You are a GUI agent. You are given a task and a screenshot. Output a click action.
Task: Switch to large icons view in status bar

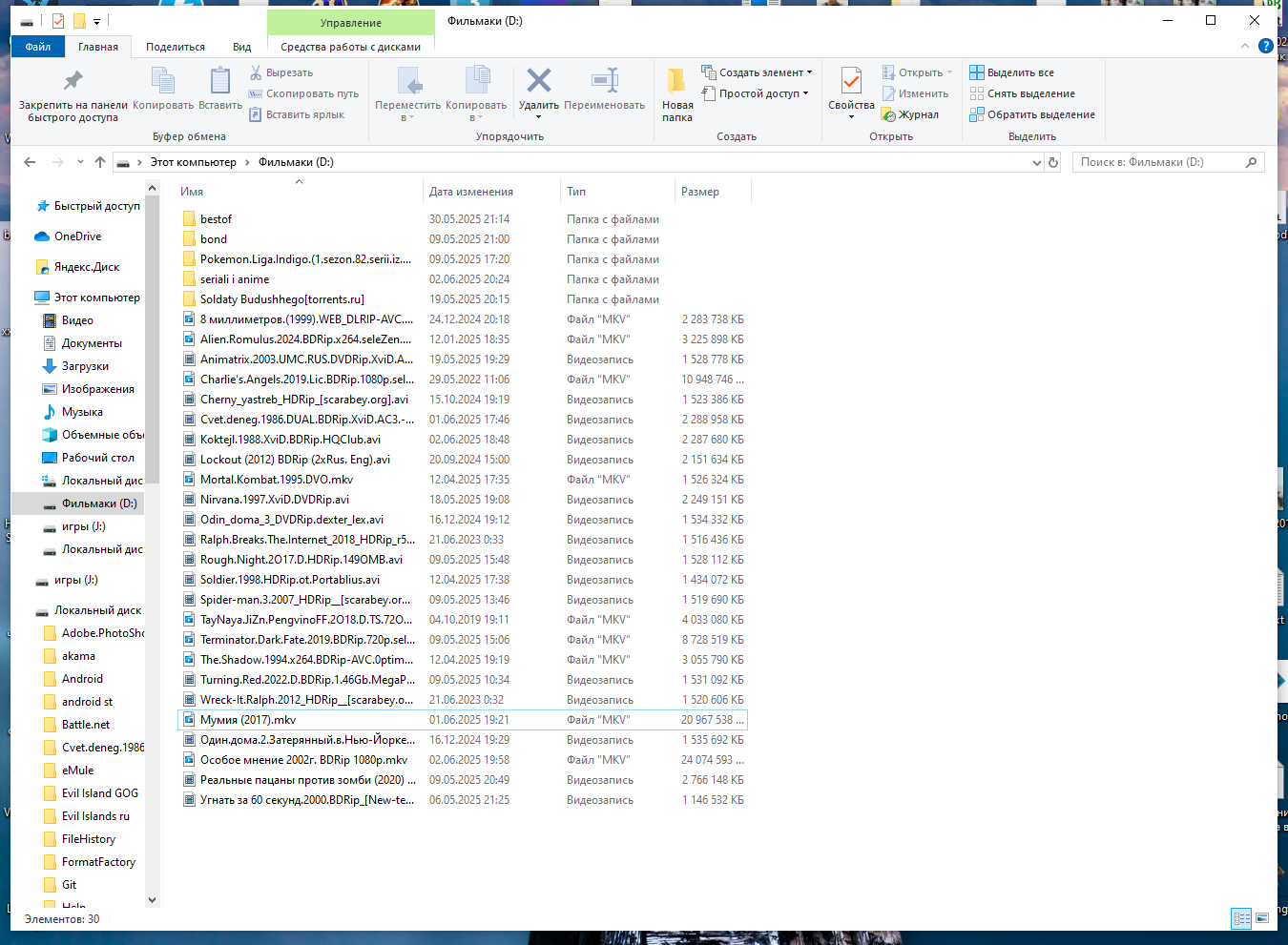pyautogui.click(x=1262, y=918)
